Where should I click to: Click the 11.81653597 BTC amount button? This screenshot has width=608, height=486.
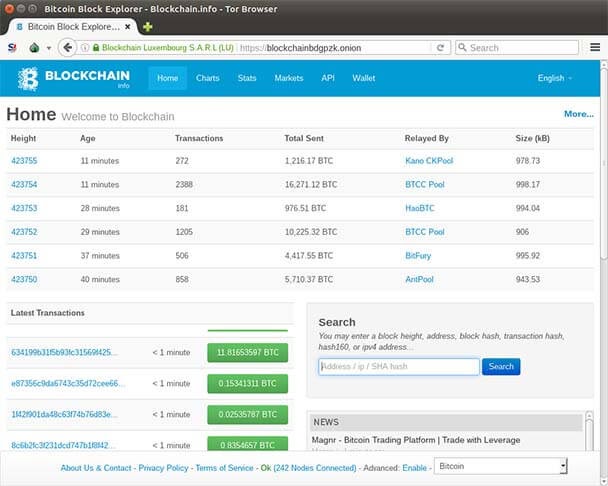[x=248, y=353]
